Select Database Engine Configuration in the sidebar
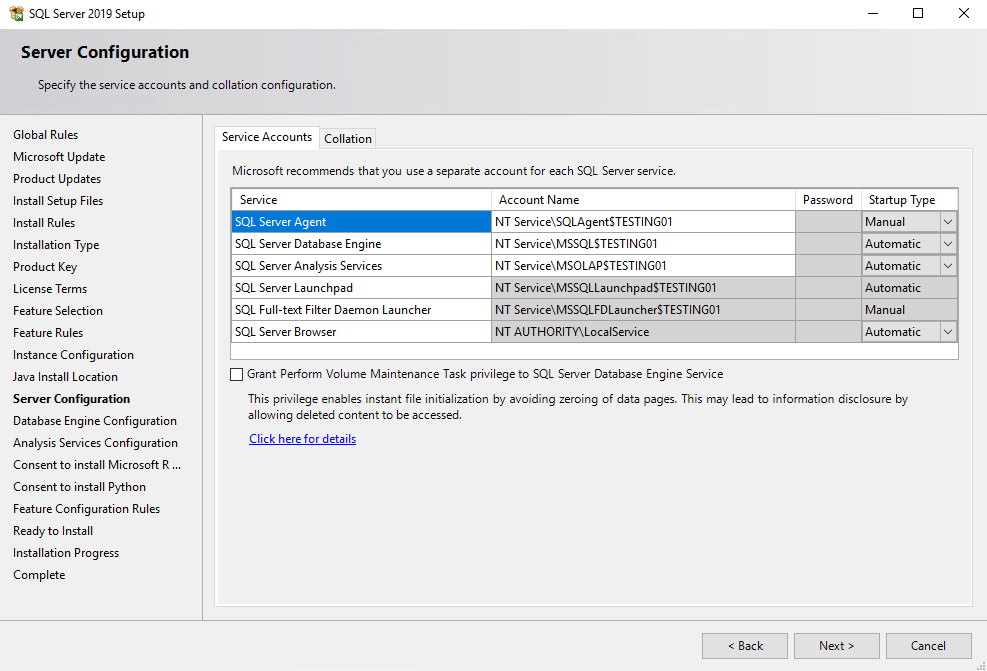The height and width of the screenshot is (671, 987). coord(94,420)
